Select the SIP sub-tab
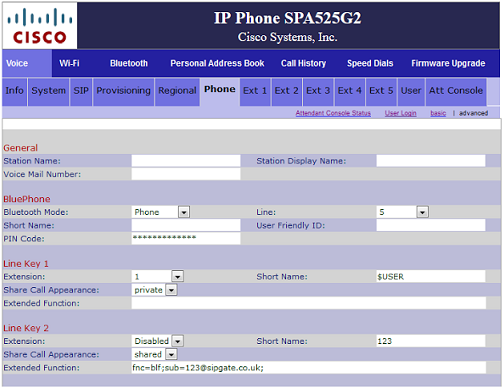Viewport: 504px width, 388px height. (x=81, y=92)
